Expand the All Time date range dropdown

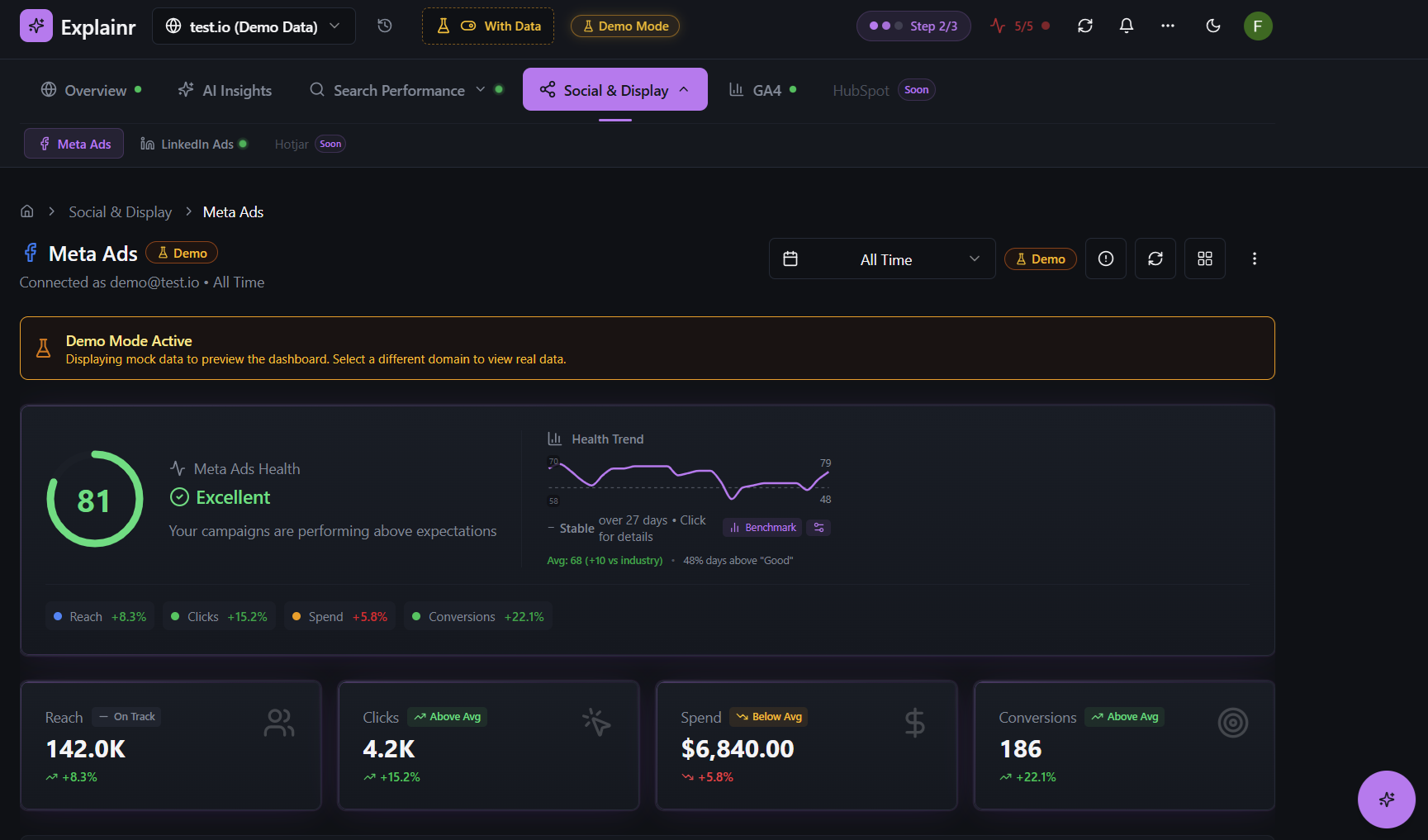coord(882,259)
